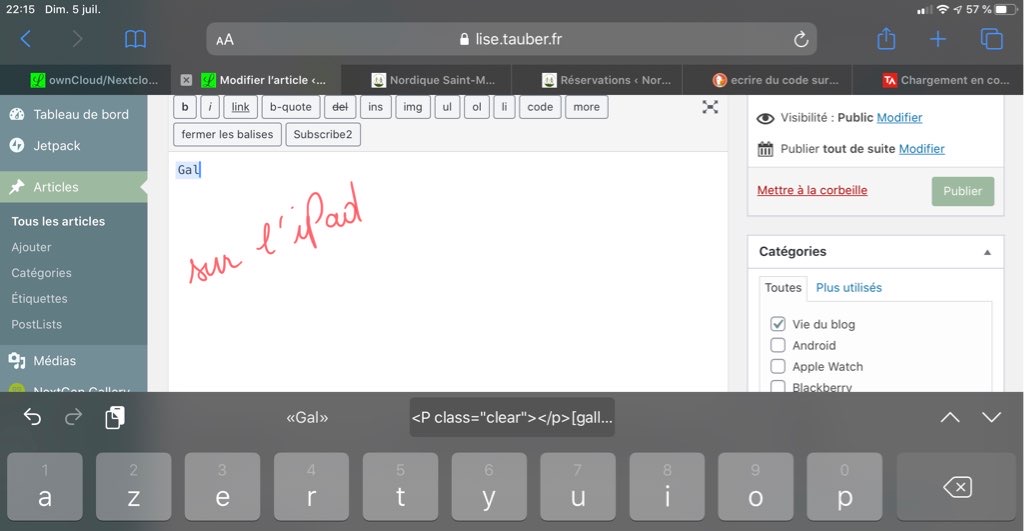Viewport: 1024px width, 531px height.
Task: Tap the Safari back arrow
Action: 26,39
